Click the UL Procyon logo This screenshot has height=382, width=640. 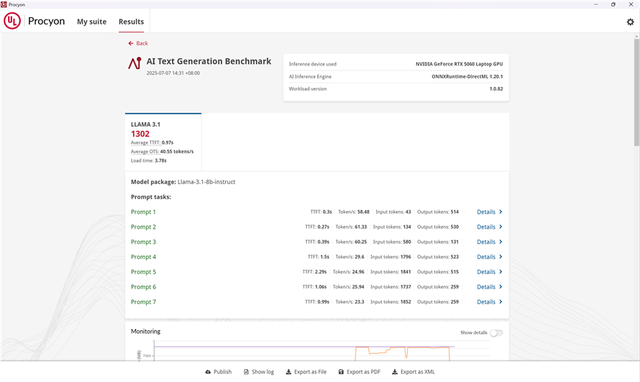(12, 21)
